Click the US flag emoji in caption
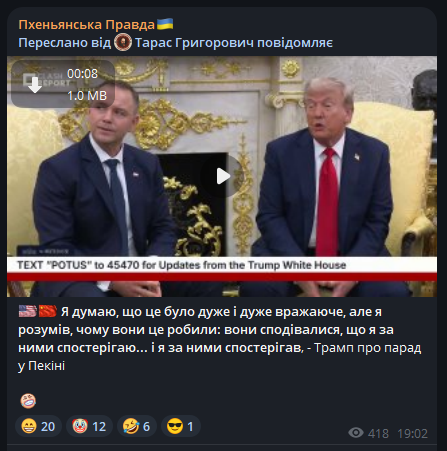 click(x=28, y=311)
